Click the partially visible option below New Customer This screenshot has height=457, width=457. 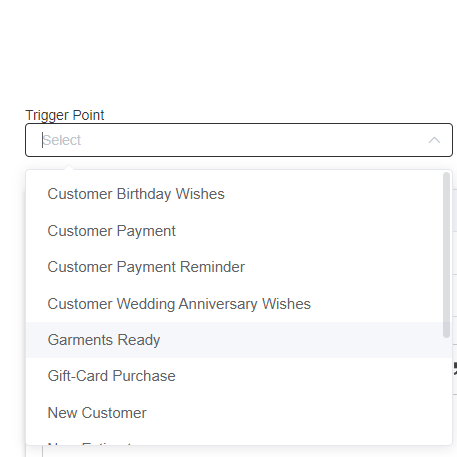(x=90, y=443)
